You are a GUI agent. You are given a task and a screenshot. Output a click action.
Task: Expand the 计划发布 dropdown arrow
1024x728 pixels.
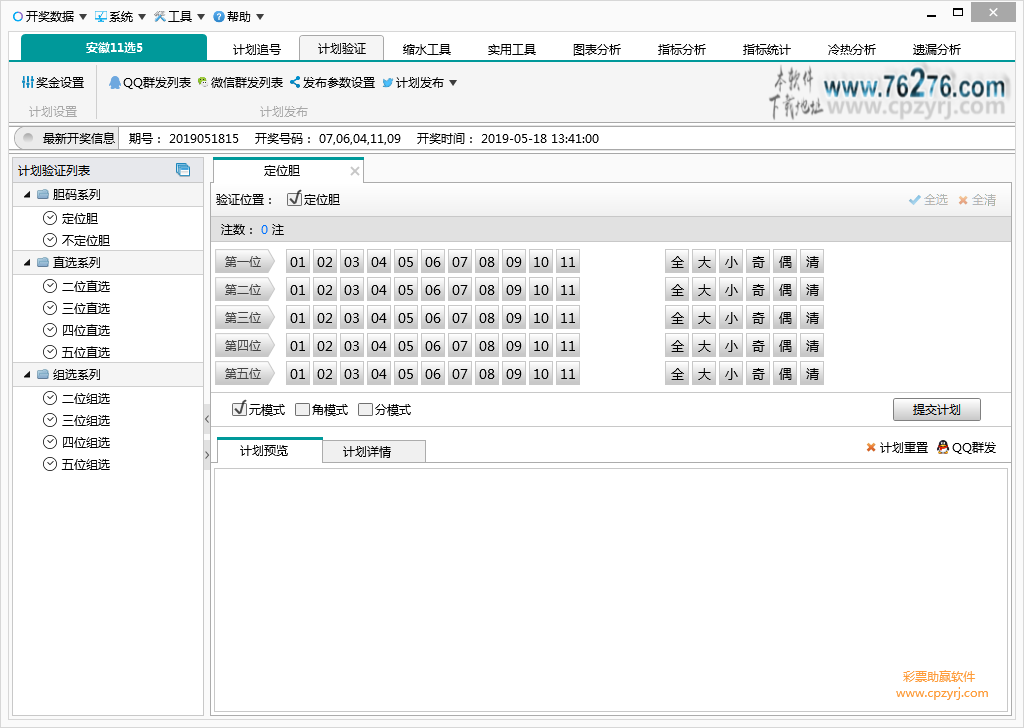pyautogui.click(x=453, y=83)
